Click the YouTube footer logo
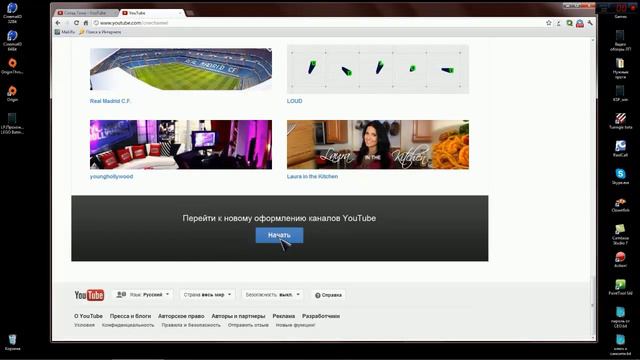Image resolution: width=640 pixels, height=360 pixels. pos(89,295)
